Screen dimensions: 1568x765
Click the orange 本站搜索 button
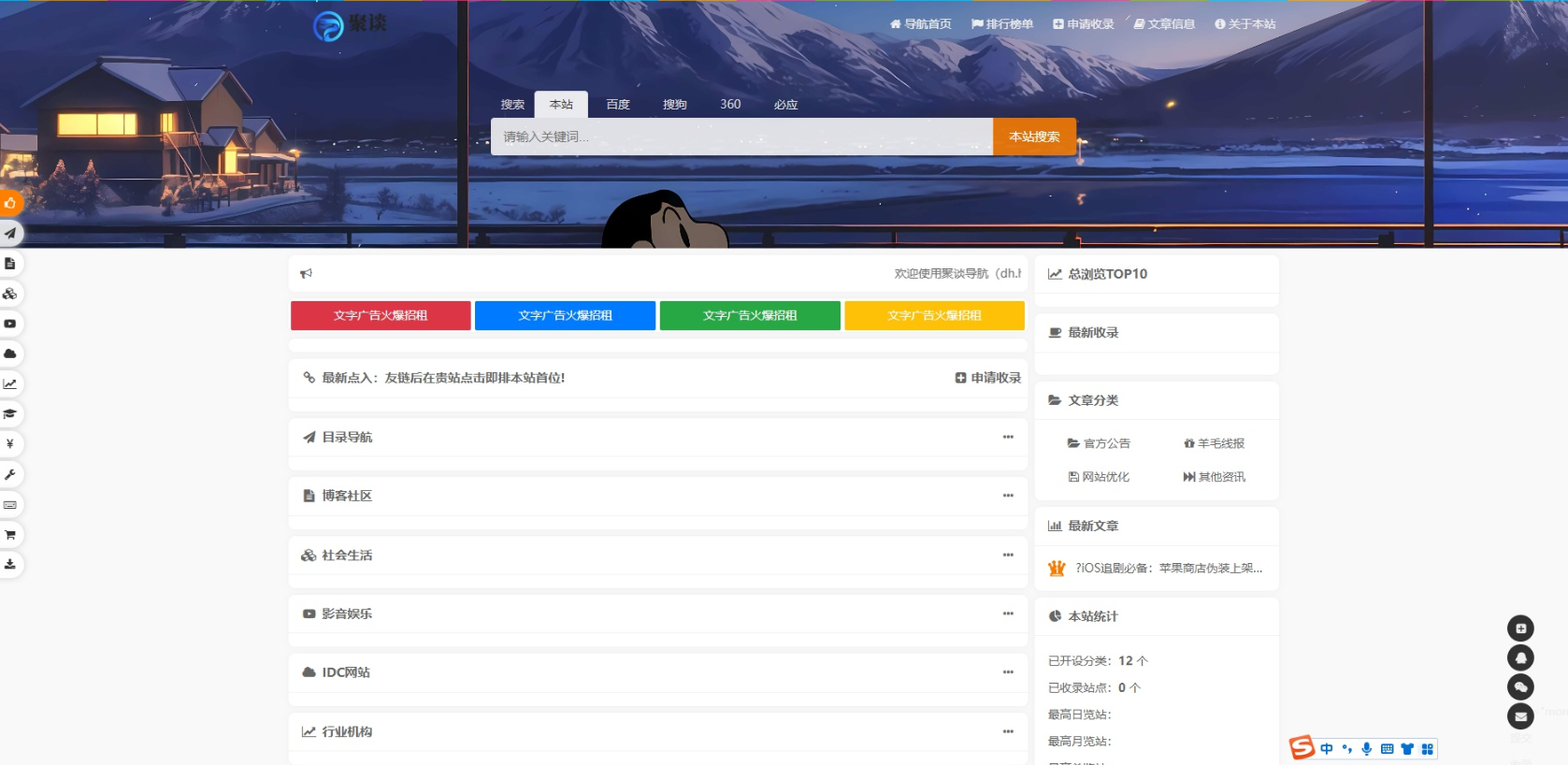coord(1034,137)
